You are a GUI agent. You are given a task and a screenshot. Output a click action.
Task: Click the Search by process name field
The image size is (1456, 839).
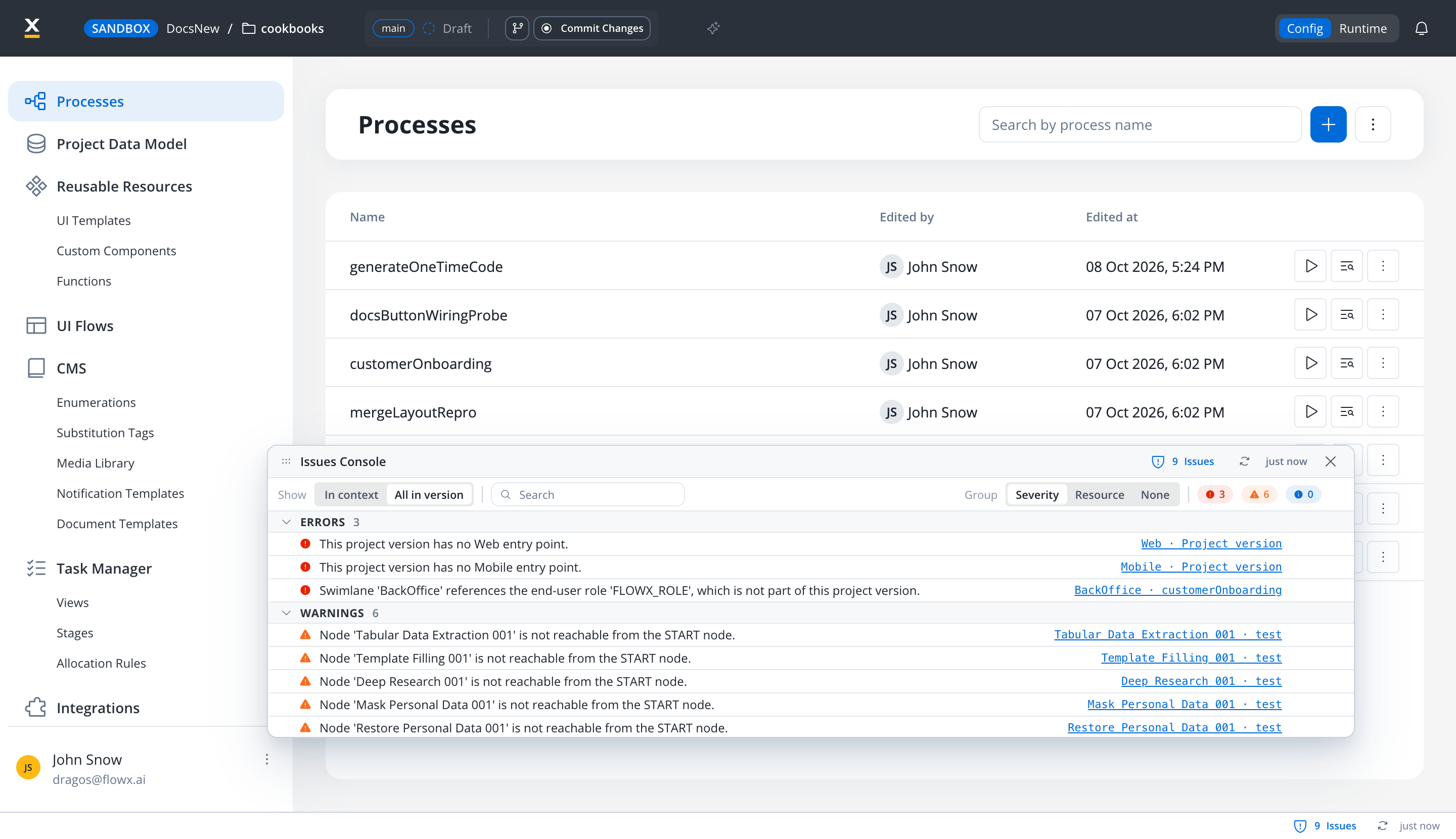click(x=1140, y=124)
